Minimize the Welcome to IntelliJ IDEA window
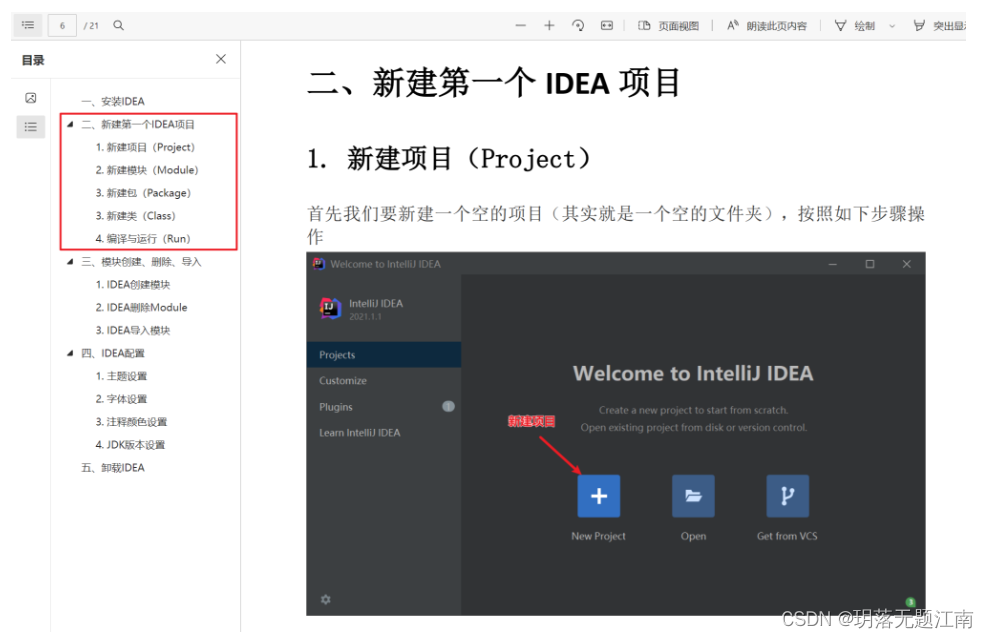This screenshot has width=989, height=638. click(x=833, y=264)
